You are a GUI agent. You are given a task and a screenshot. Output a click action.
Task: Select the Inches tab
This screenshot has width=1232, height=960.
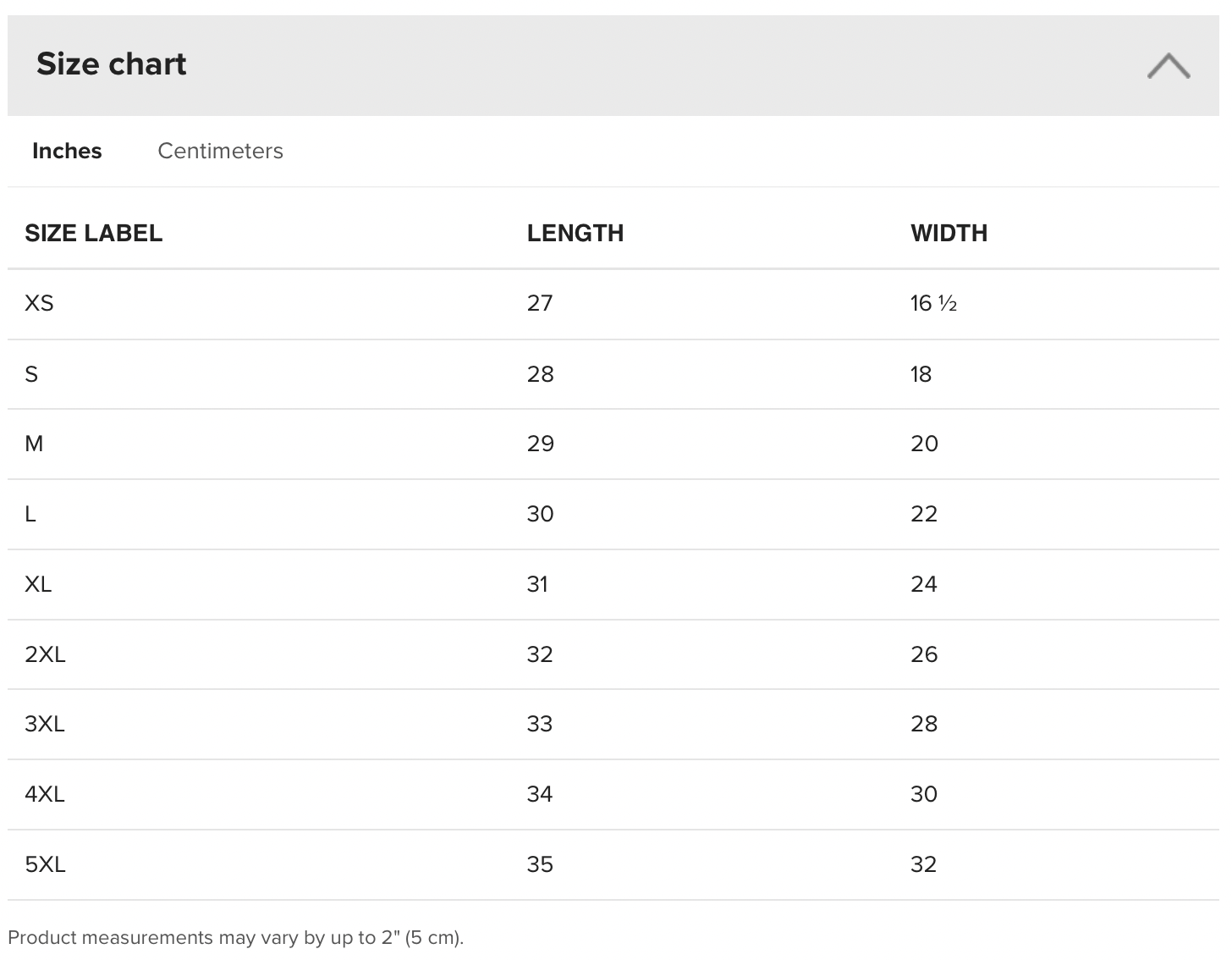coord(67,151)
